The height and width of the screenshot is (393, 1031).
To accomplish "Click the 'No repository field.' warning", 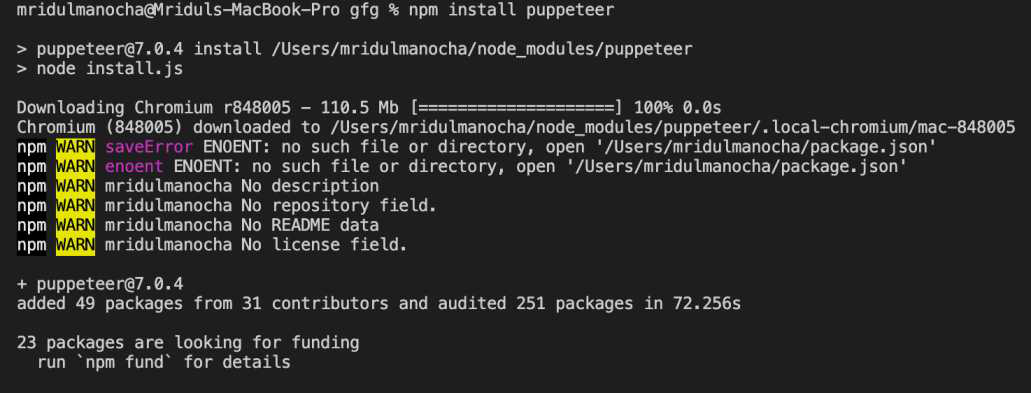I will [x=339, y=206].
